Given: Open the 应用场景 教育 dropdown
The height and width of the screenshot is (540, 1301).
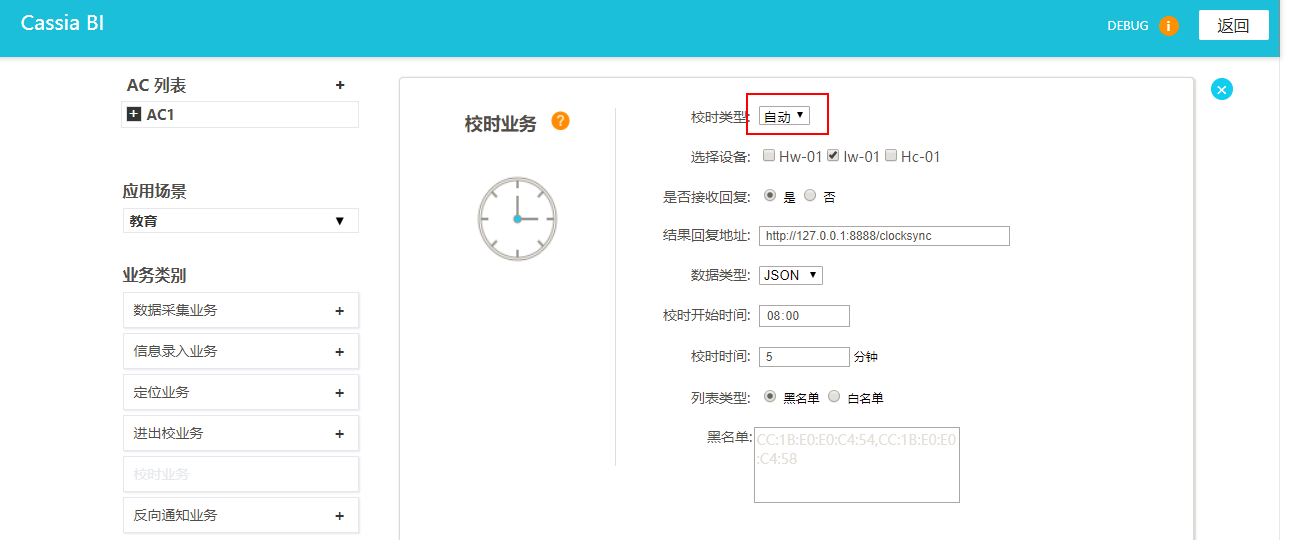Looking at the screenshot, I should click(240, 221).
